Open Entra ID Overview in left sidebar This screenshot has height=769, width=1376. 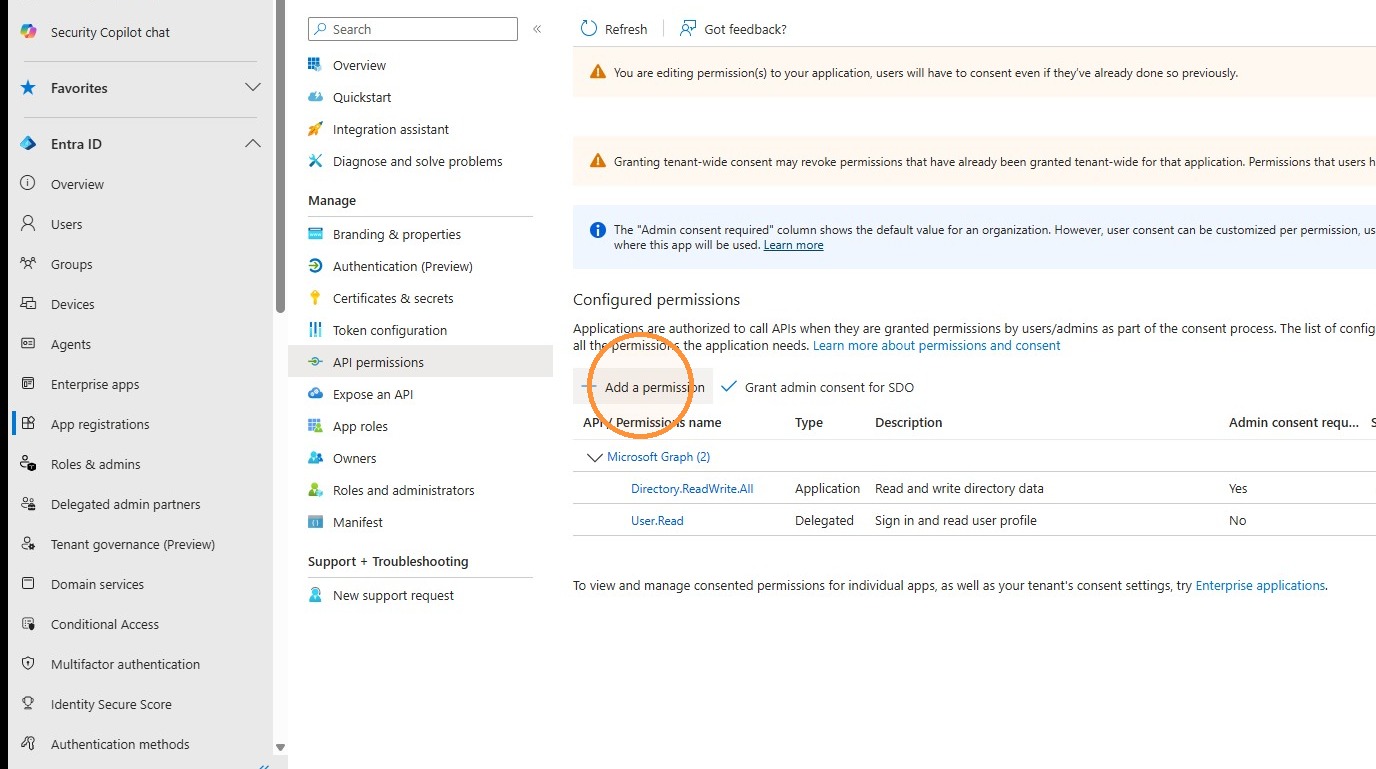77,184
